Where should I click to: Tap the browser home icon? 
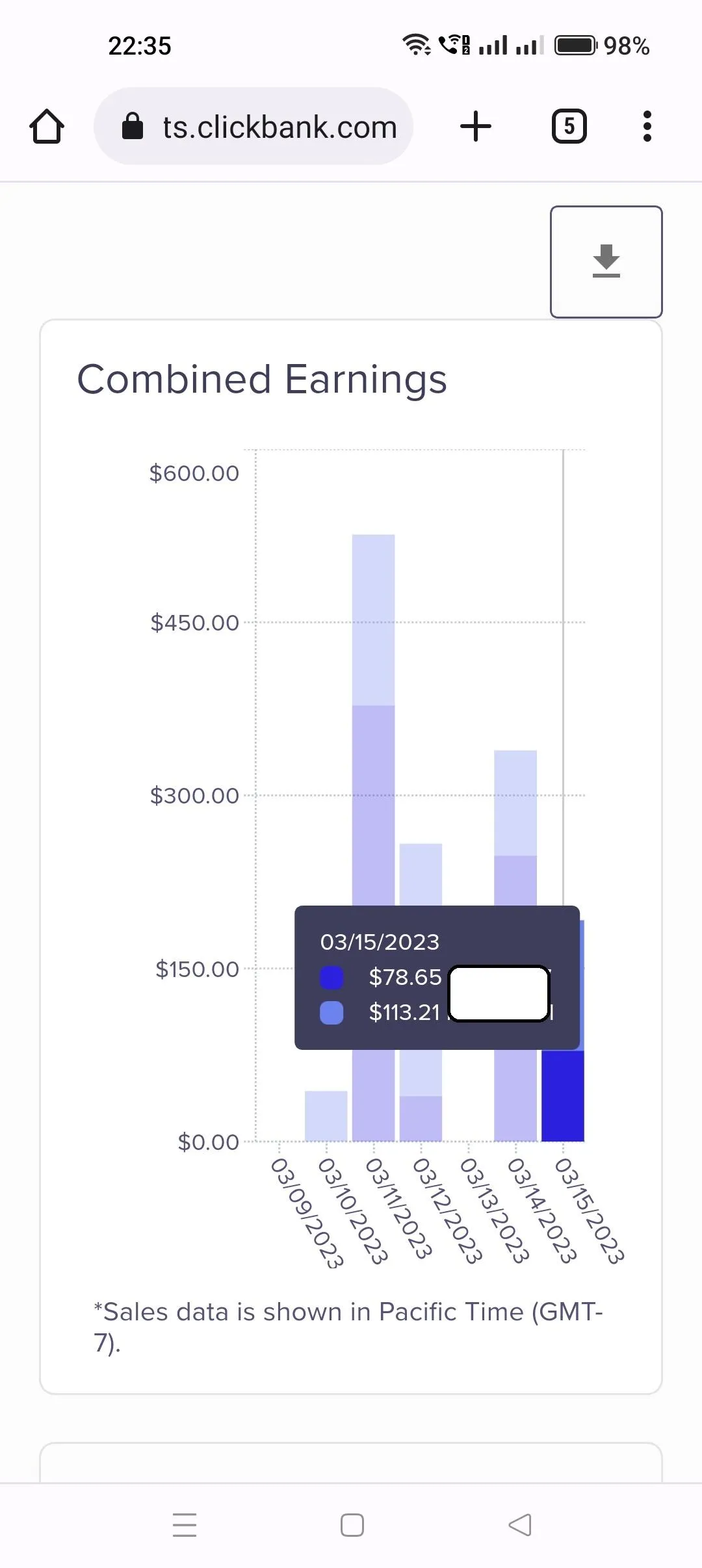click(x=47, y=126)
